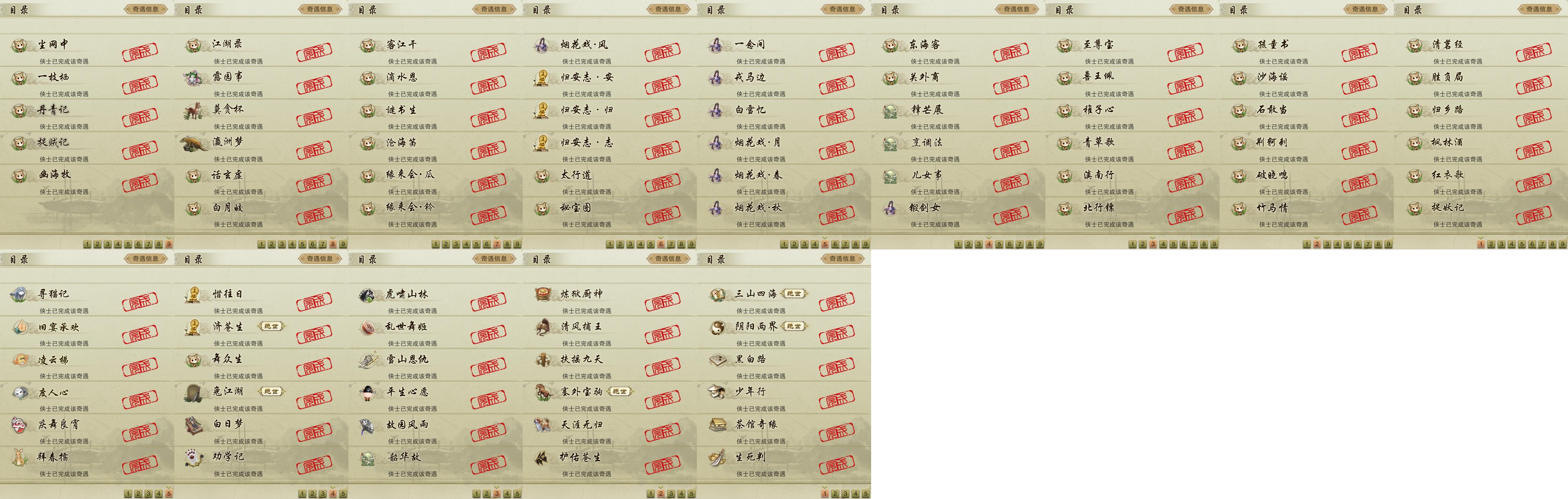Open the 绝世 badge next to 济苍生

click(x=271, y=326)
